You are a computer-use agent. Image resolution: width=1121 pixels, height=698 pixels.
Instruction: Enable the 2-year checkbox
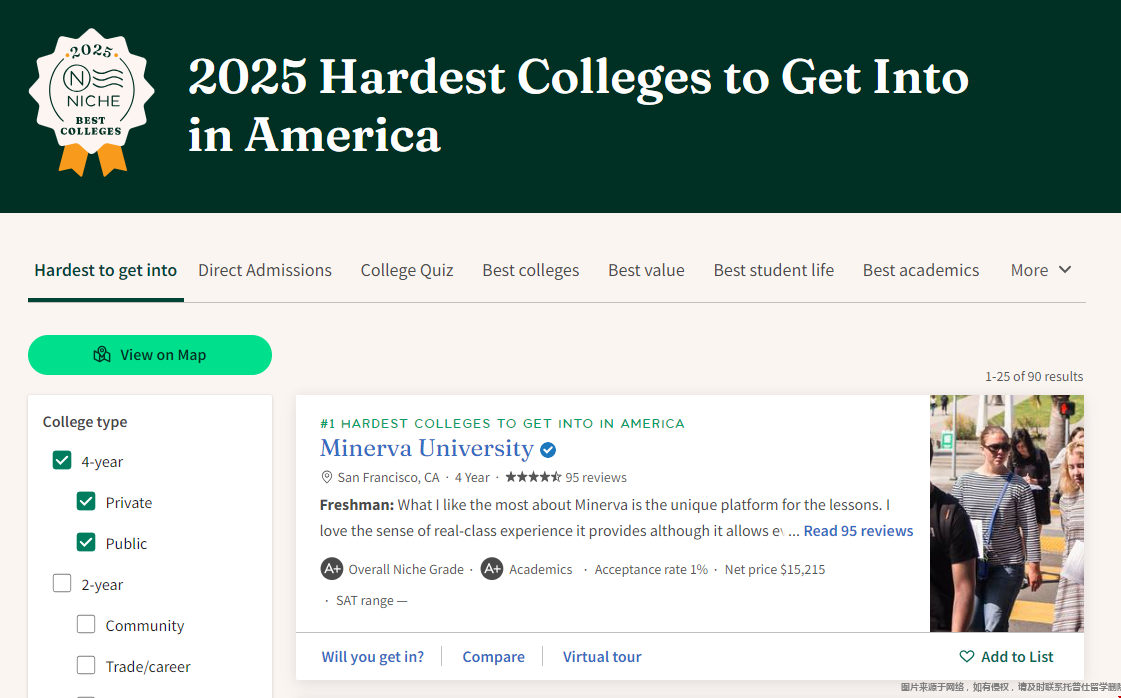[x=62, y=584]
